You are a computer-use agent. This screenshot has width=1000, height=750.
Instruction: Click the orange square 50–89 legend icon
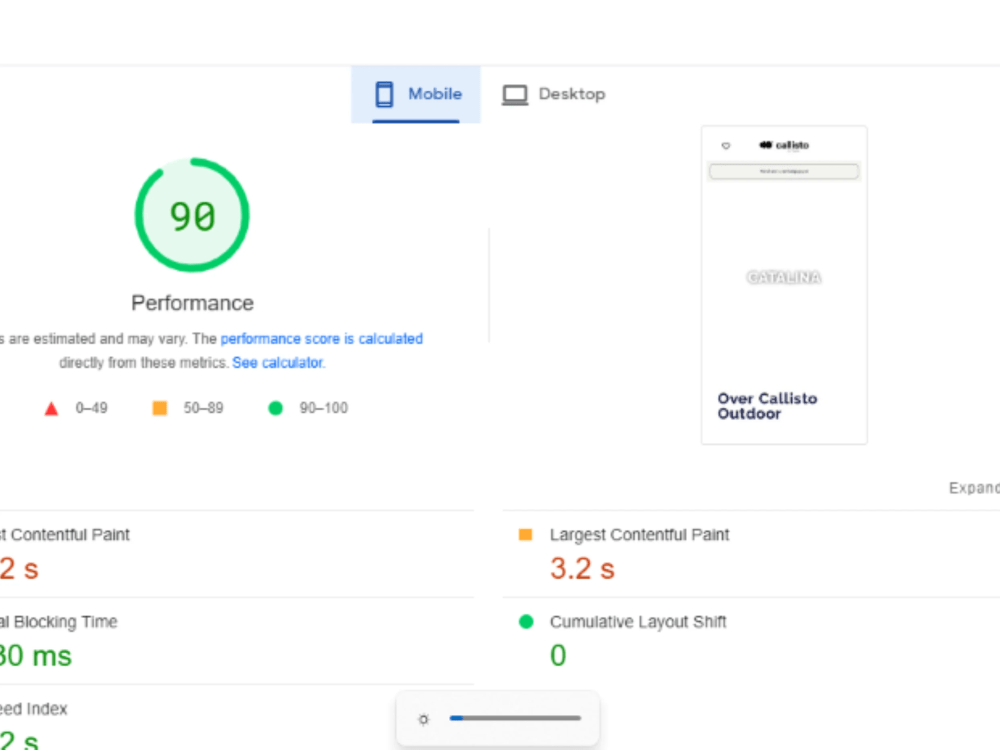[x=159, y=408]
